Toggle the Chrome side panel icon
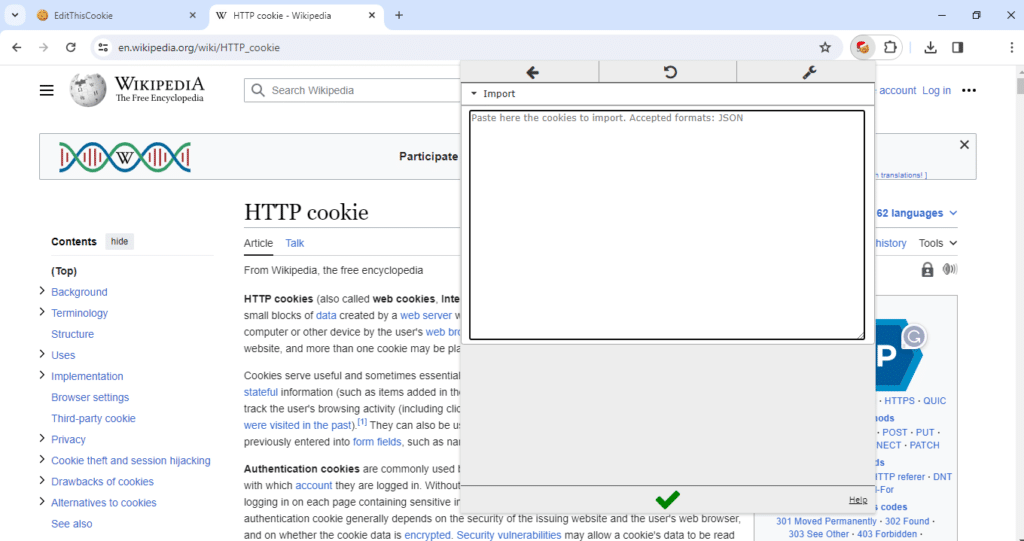Image resolution: width=1024 pixels, height=541 pixels. click(957, 47)
